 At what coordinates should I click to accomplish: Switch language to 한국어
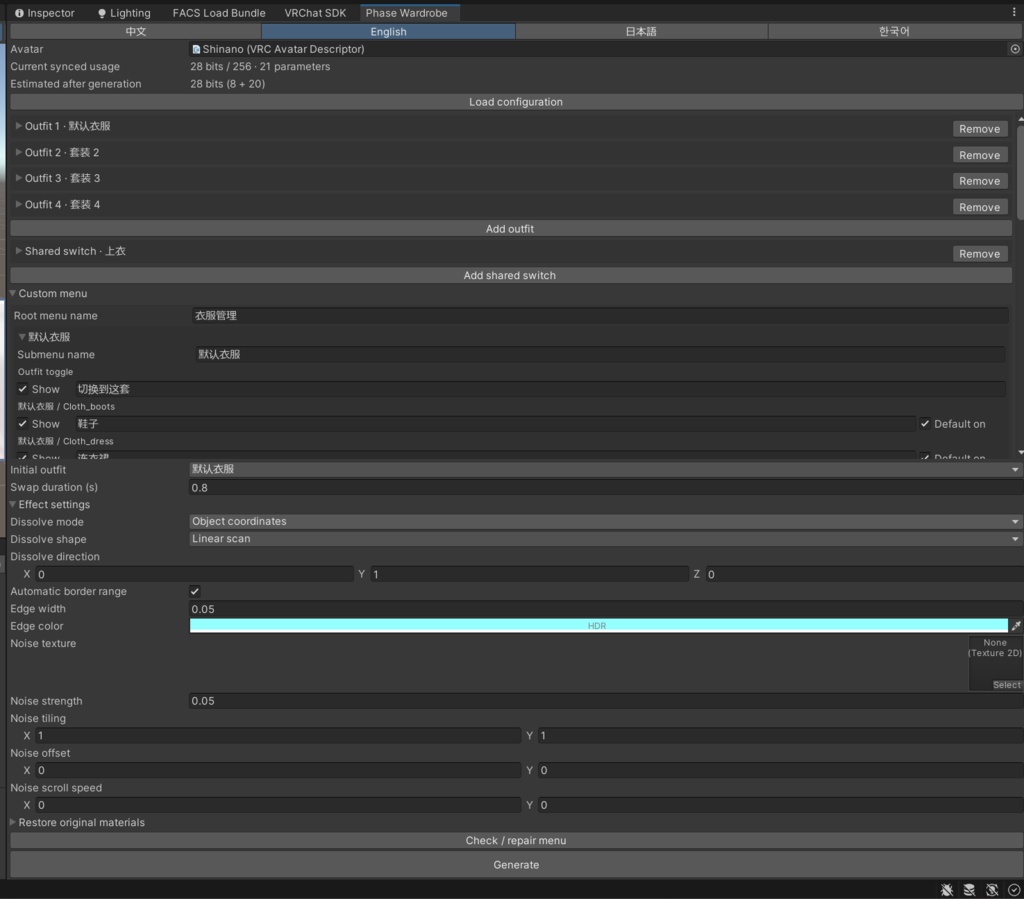895,31
